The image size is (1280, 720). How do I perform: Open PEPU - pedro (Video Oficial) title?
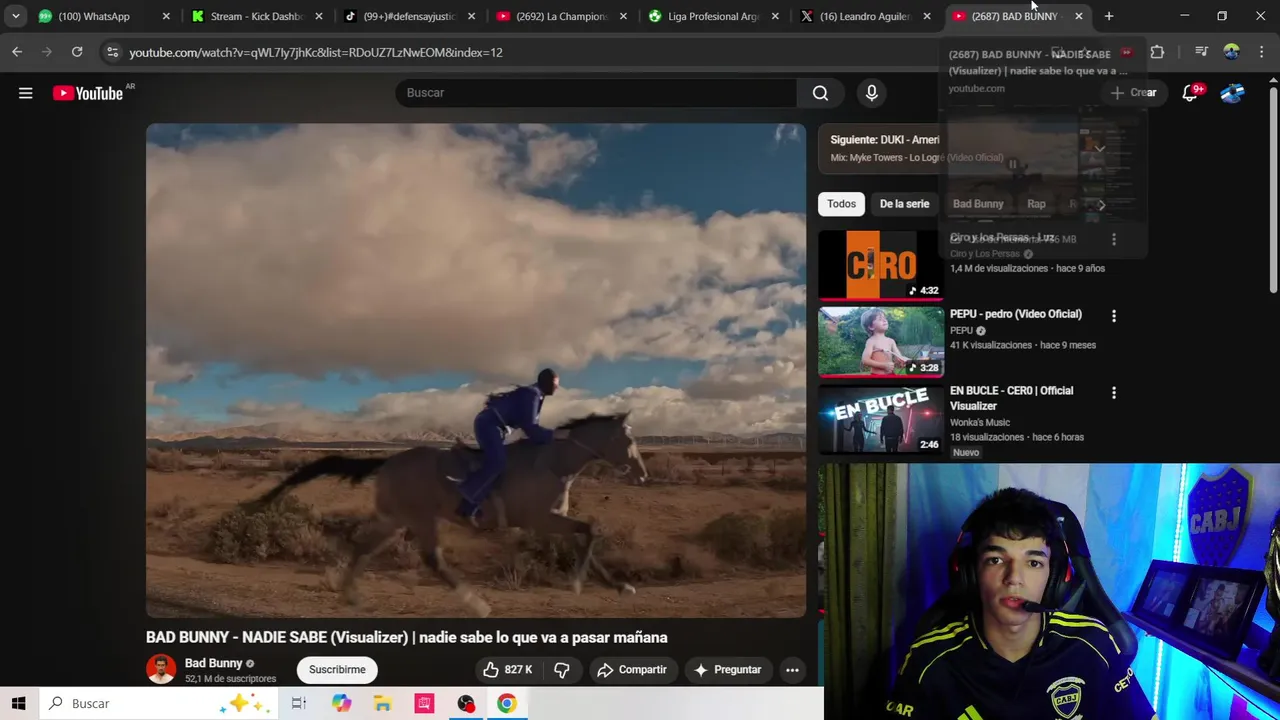pos(1015,314)
